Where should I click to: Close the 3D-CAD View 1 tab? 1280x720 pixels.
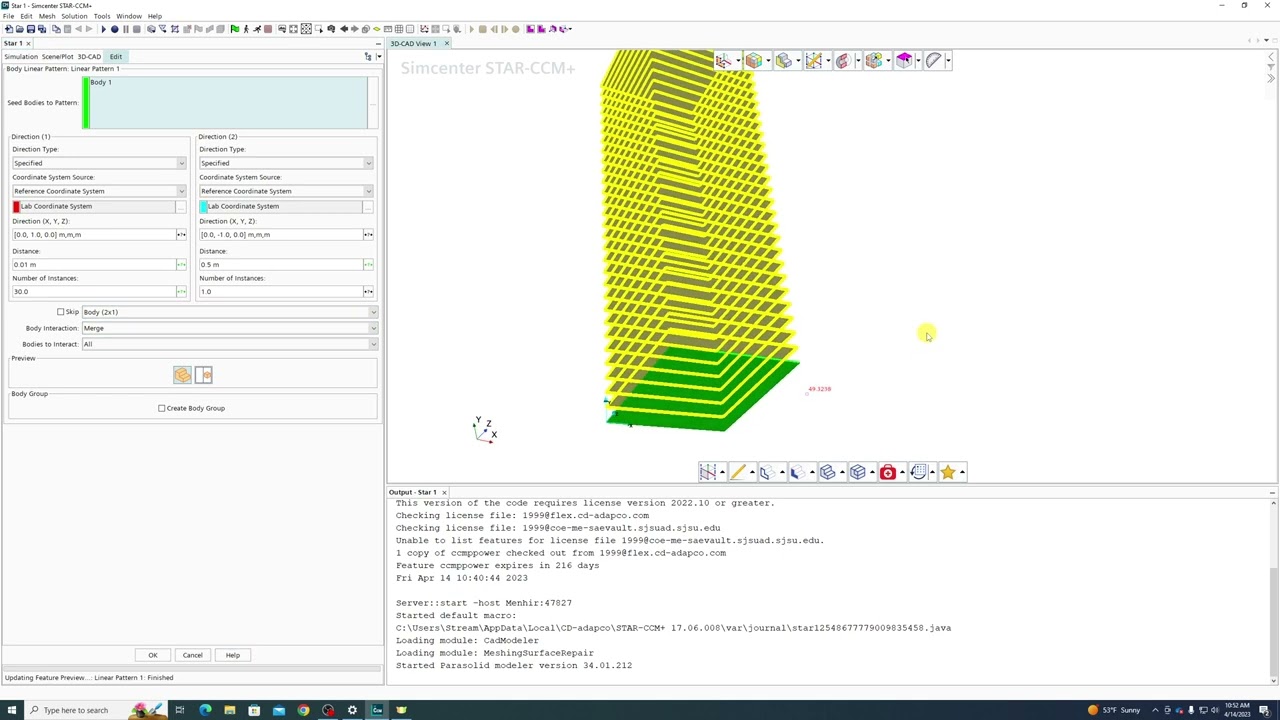coord(446,43)
